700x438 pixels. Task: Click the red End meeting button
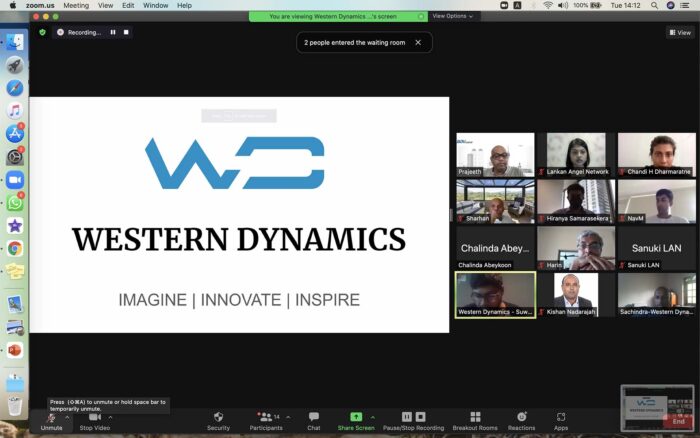[679, 422]
